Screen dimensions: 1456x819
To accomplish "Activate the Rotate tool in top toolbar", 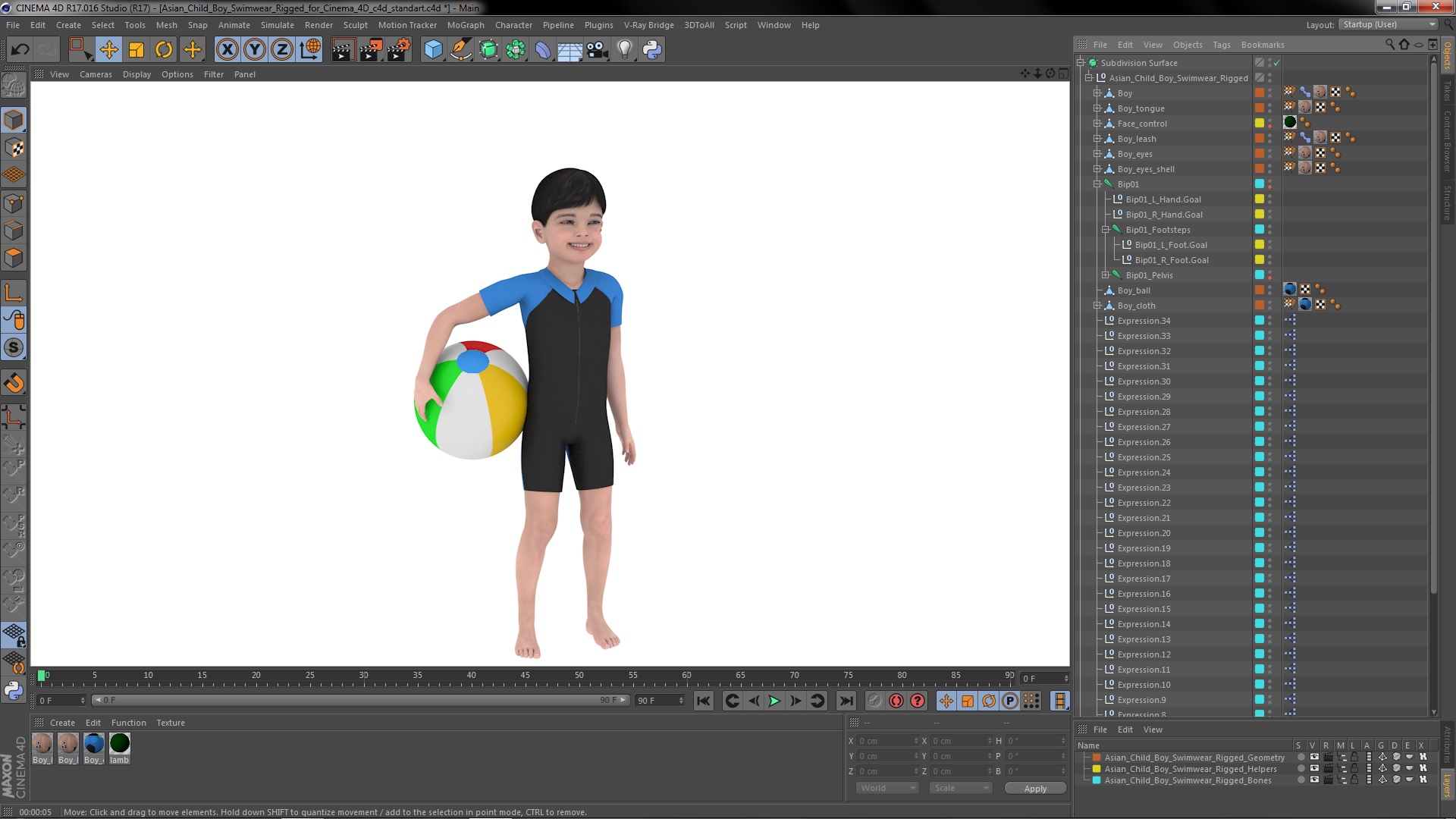I will pos(164,50).
